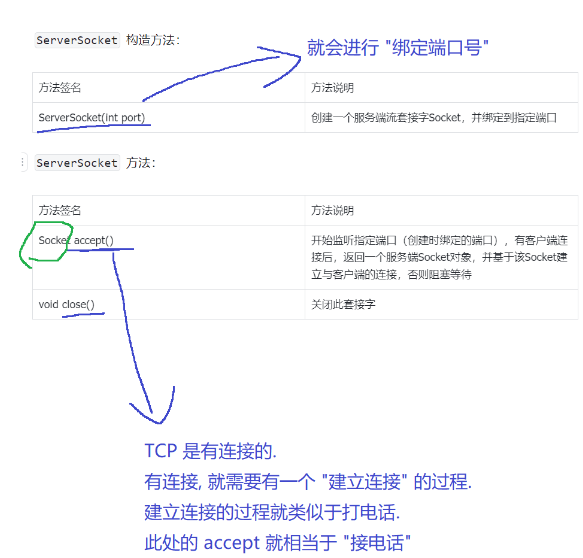Image resolution: width=583 pixels, height=558 pixels.
Task: Click the note TCP 是有连接的.
Action: coord(210,451)
